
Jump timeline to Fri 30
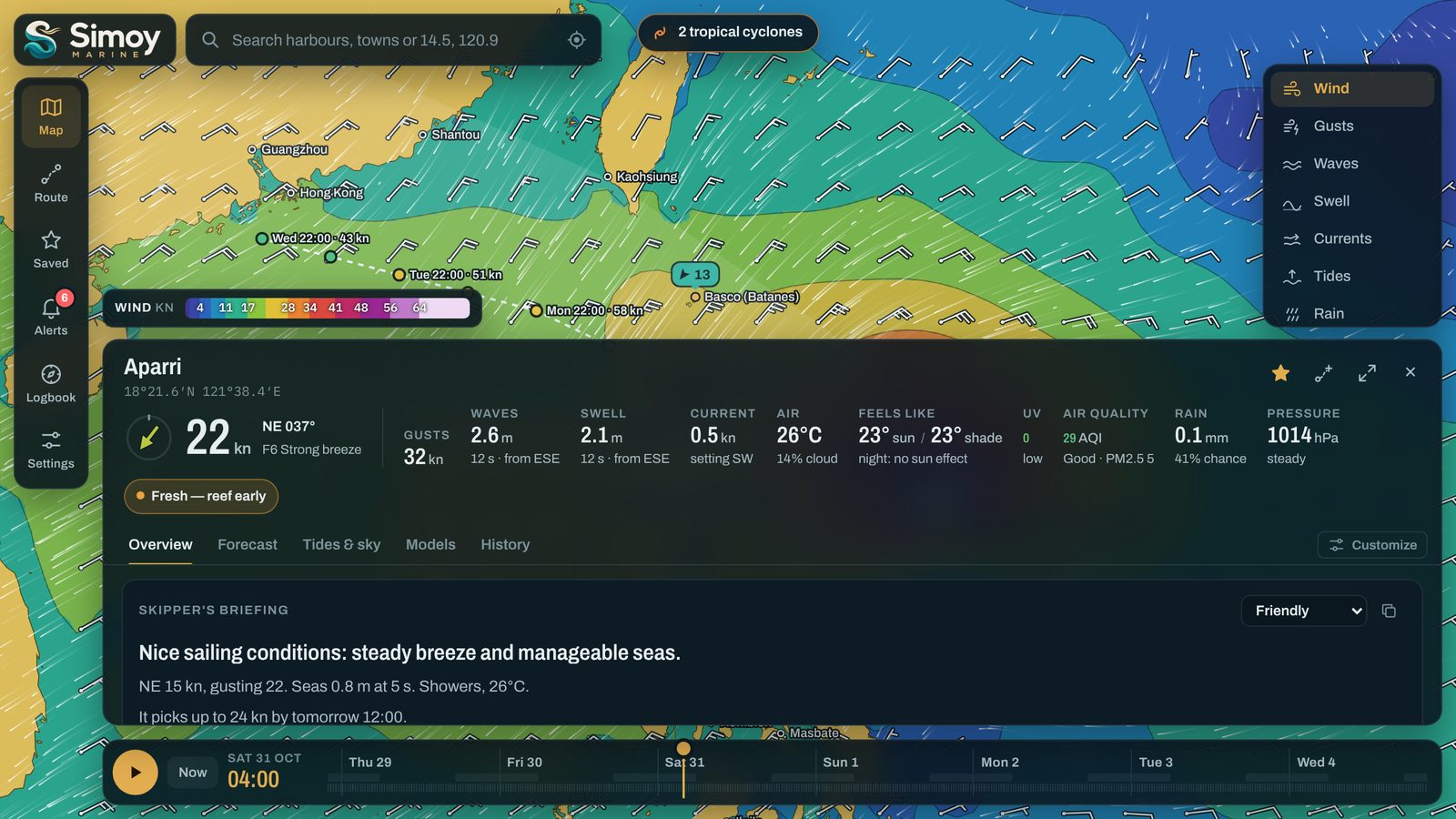(x=524, y=763)
